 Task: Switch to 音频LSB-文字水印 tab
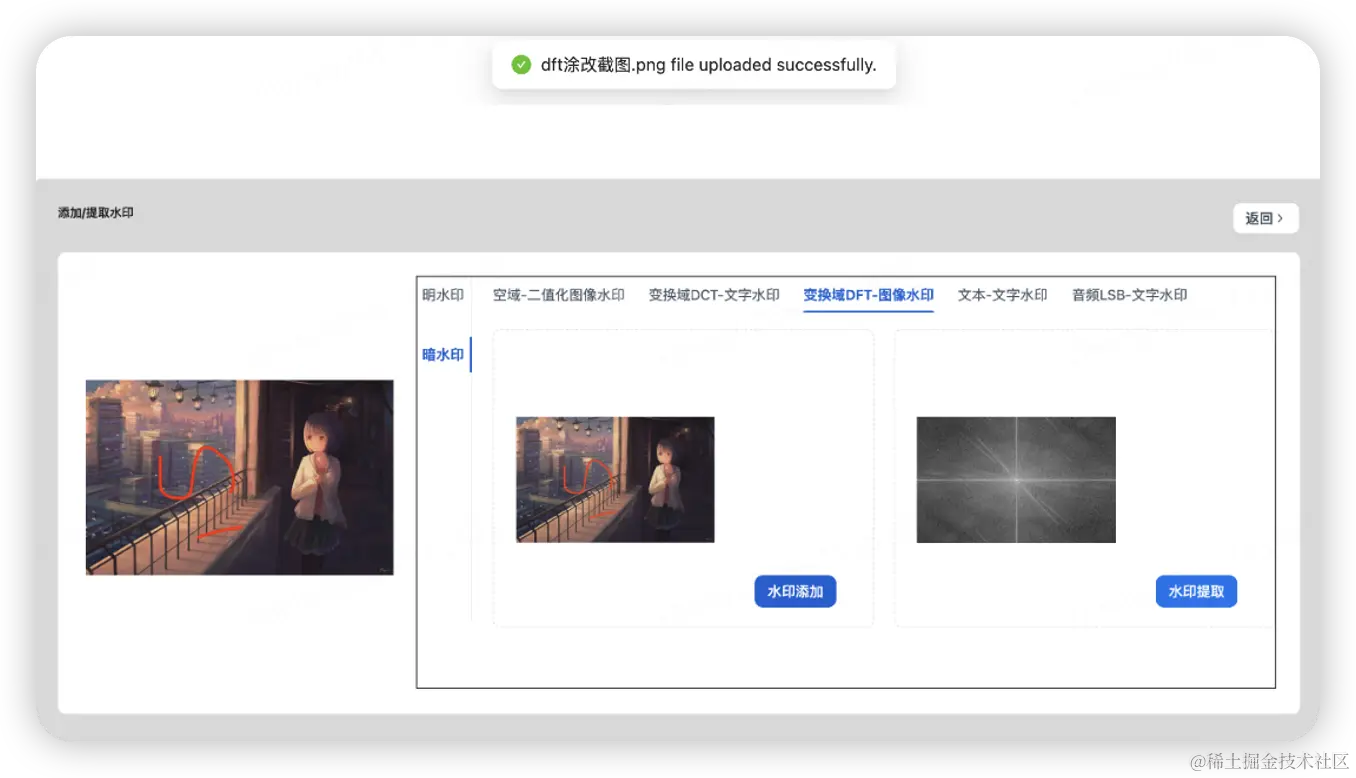1129,295
